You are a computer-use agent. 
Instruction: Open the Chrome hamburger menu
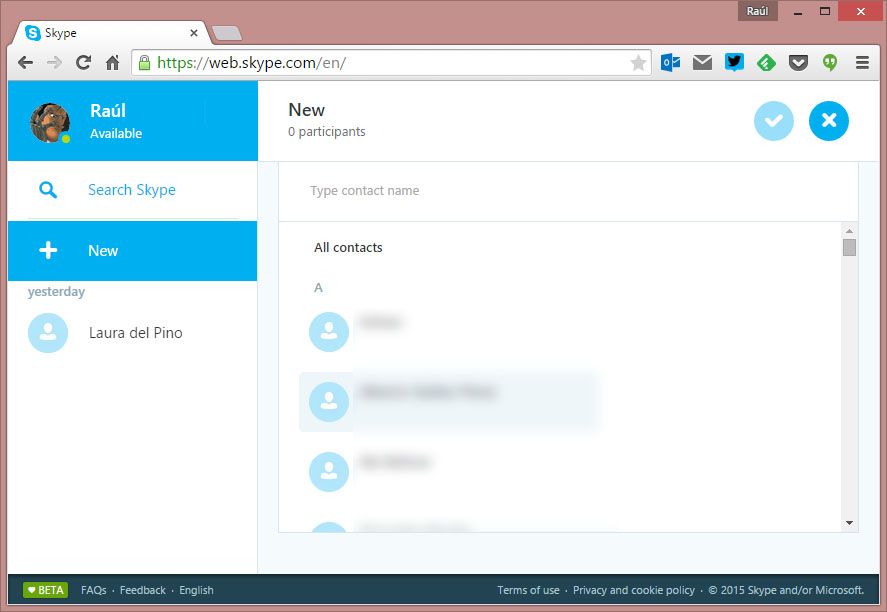pos(862,62)
